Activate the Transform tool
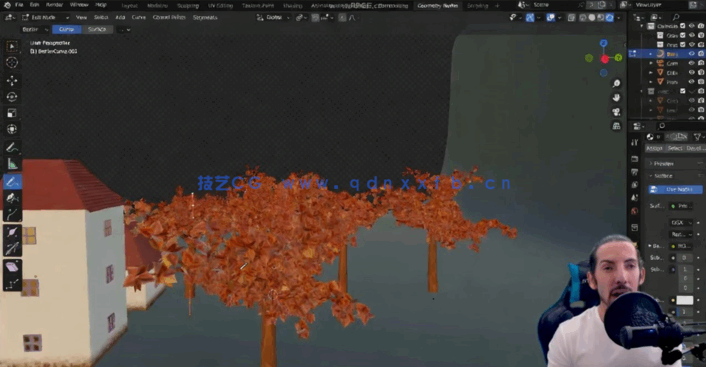This screenshot has height=367, width=706. point(12,129)
